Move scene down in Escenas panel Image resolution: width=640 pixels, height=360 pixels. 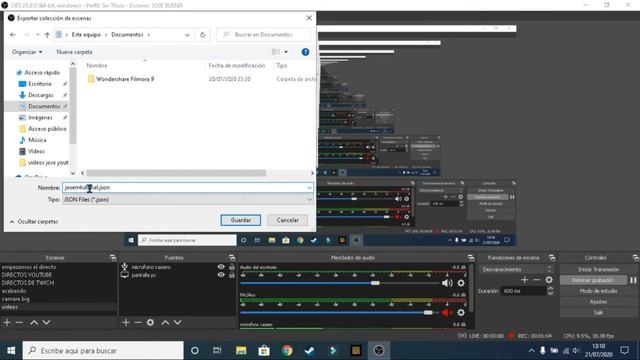coord(47,322)
